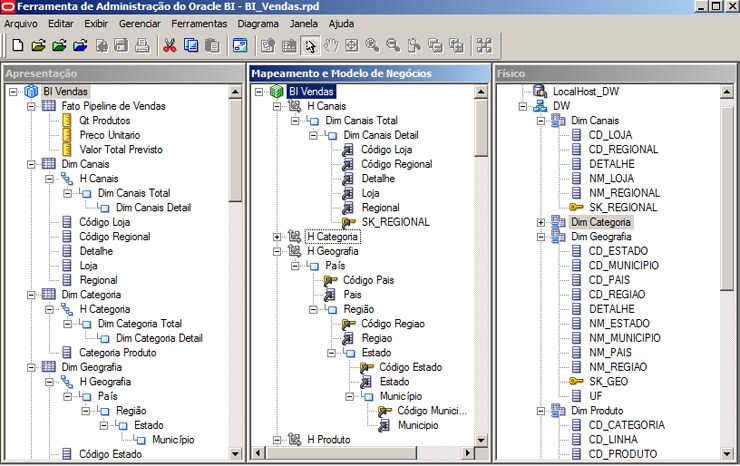
Task: Create a new repository with the New icon
Action: (17, 46)
